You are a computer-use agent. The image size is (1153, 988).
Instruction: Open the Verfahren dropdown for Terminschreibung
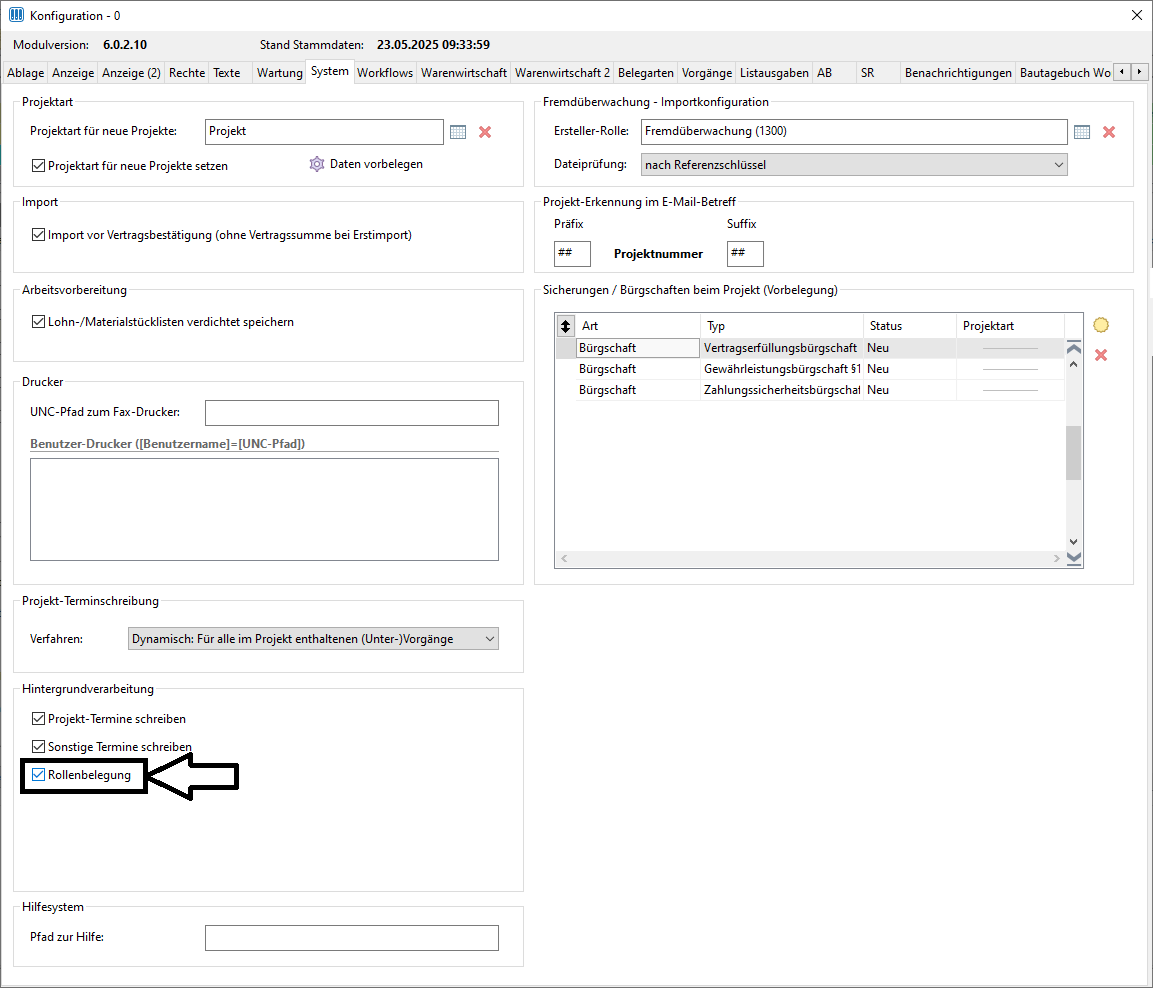[x=313, y=639]
